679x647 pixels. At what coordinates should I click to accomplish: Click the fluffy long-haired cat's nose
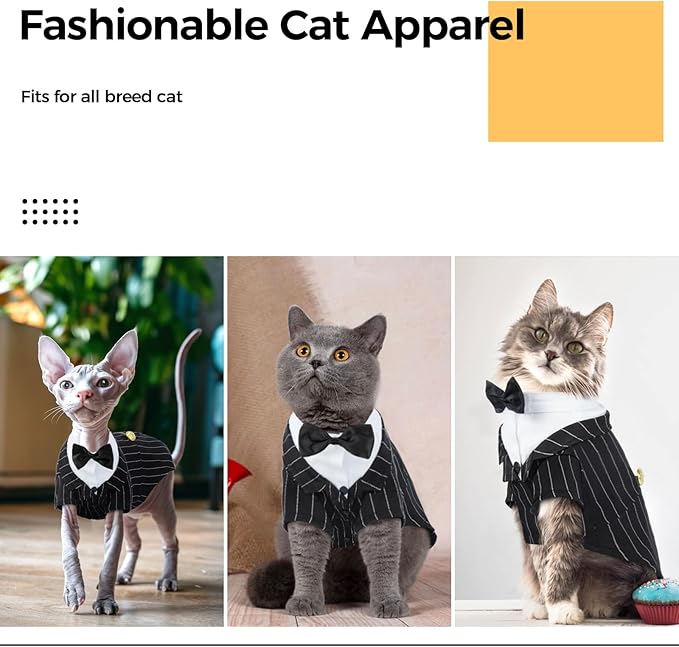click(x=551, y=357)
